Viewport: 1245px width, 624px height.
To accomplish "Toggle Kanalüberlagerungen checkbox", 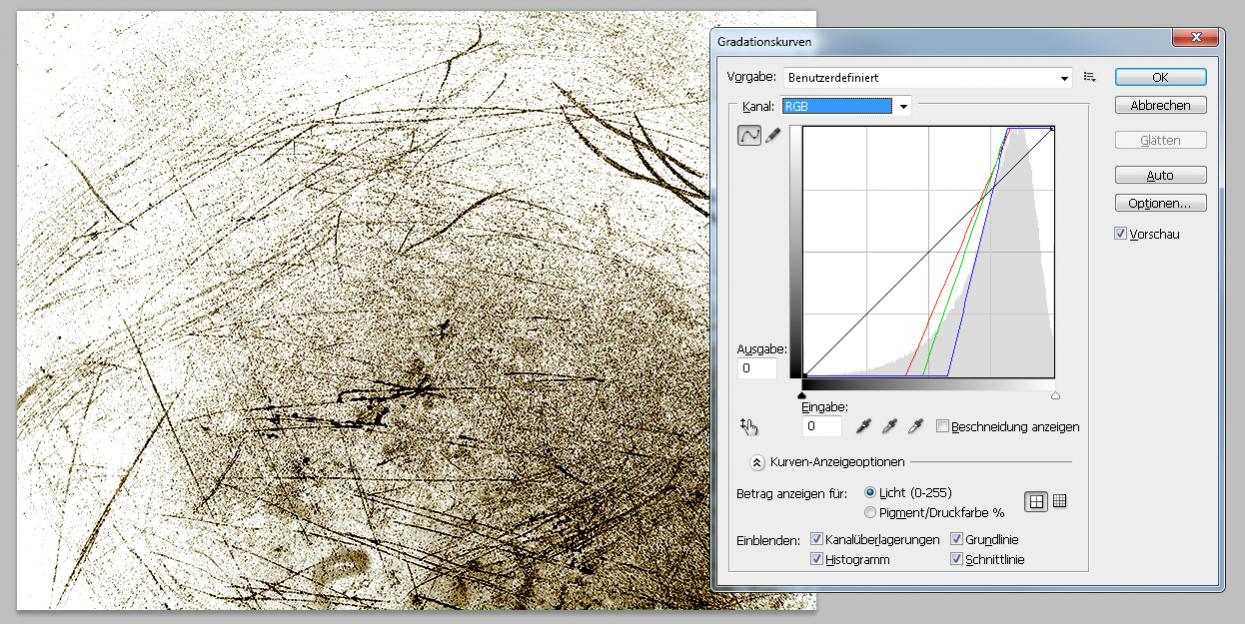I will tap(816, 539).
